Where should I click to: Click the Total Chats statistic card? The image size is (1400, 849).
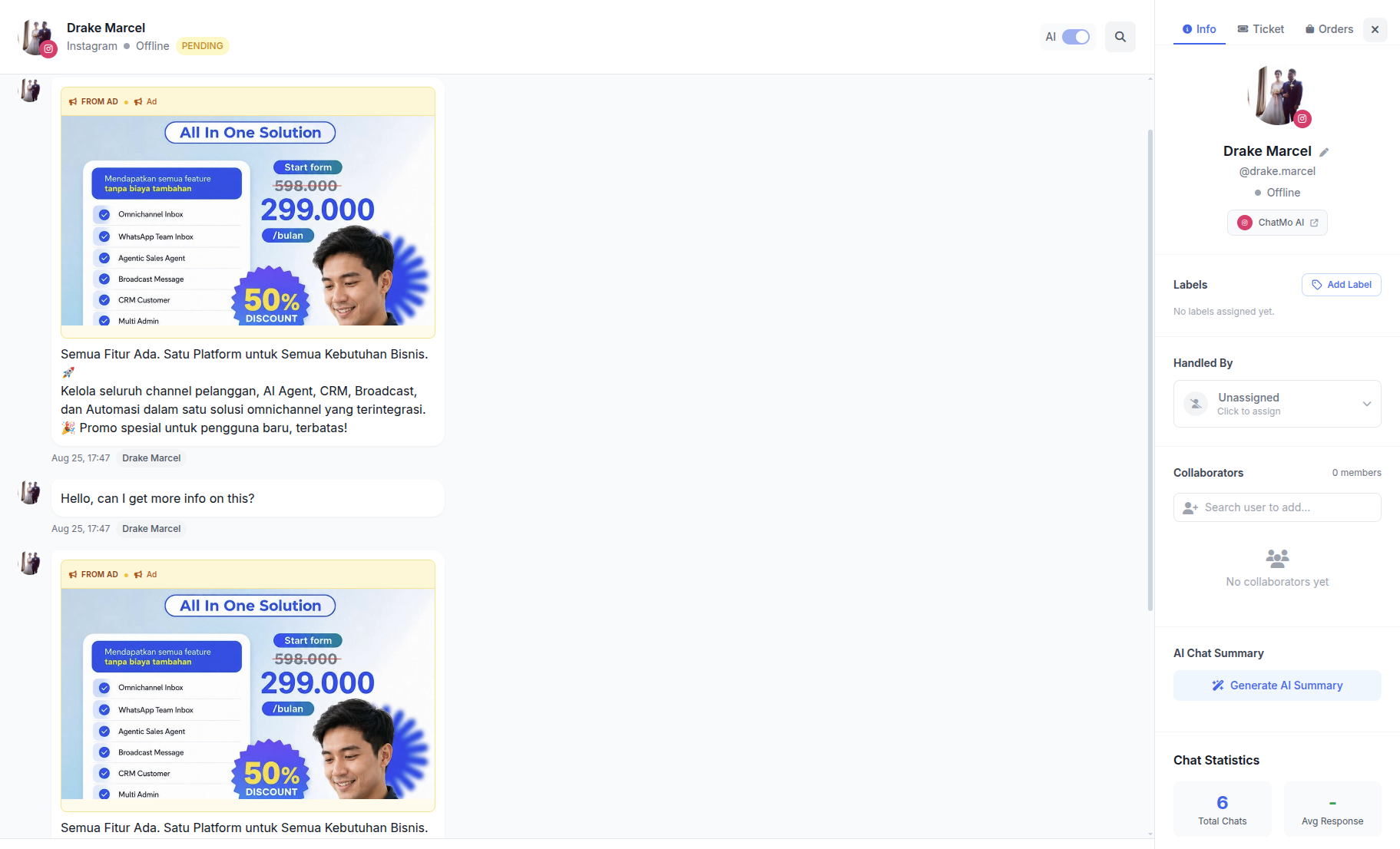[1222, 809]
